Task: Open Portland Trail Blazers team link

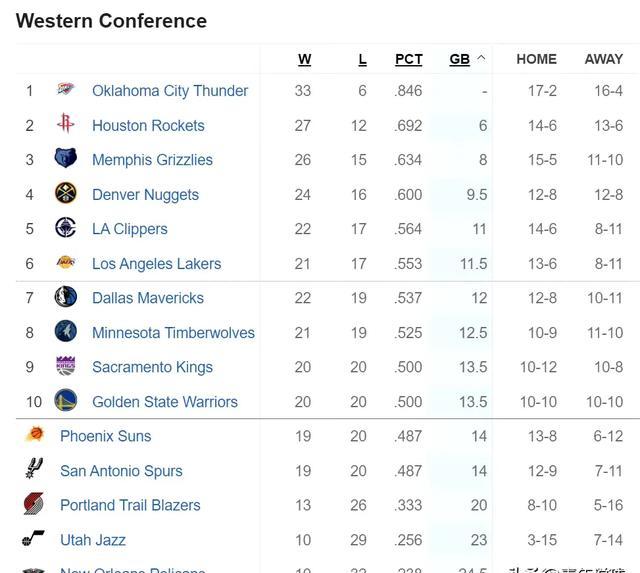Action: click(130, 505)
